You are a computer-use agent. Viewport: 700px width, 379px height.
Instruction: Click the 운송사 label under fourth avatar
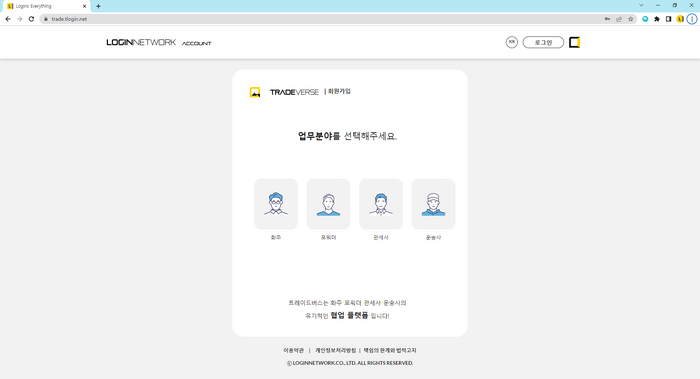433,237
